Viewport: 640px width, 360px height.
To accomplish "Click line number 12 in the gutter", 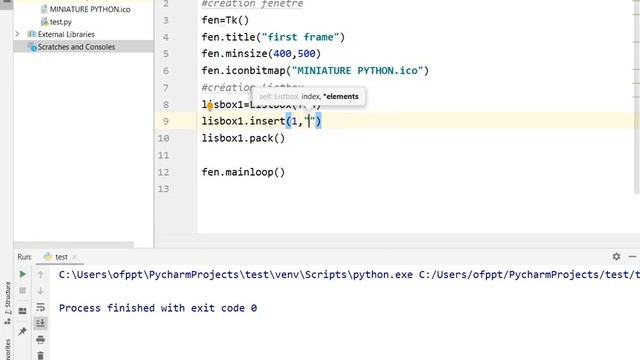I will point(163,172).
